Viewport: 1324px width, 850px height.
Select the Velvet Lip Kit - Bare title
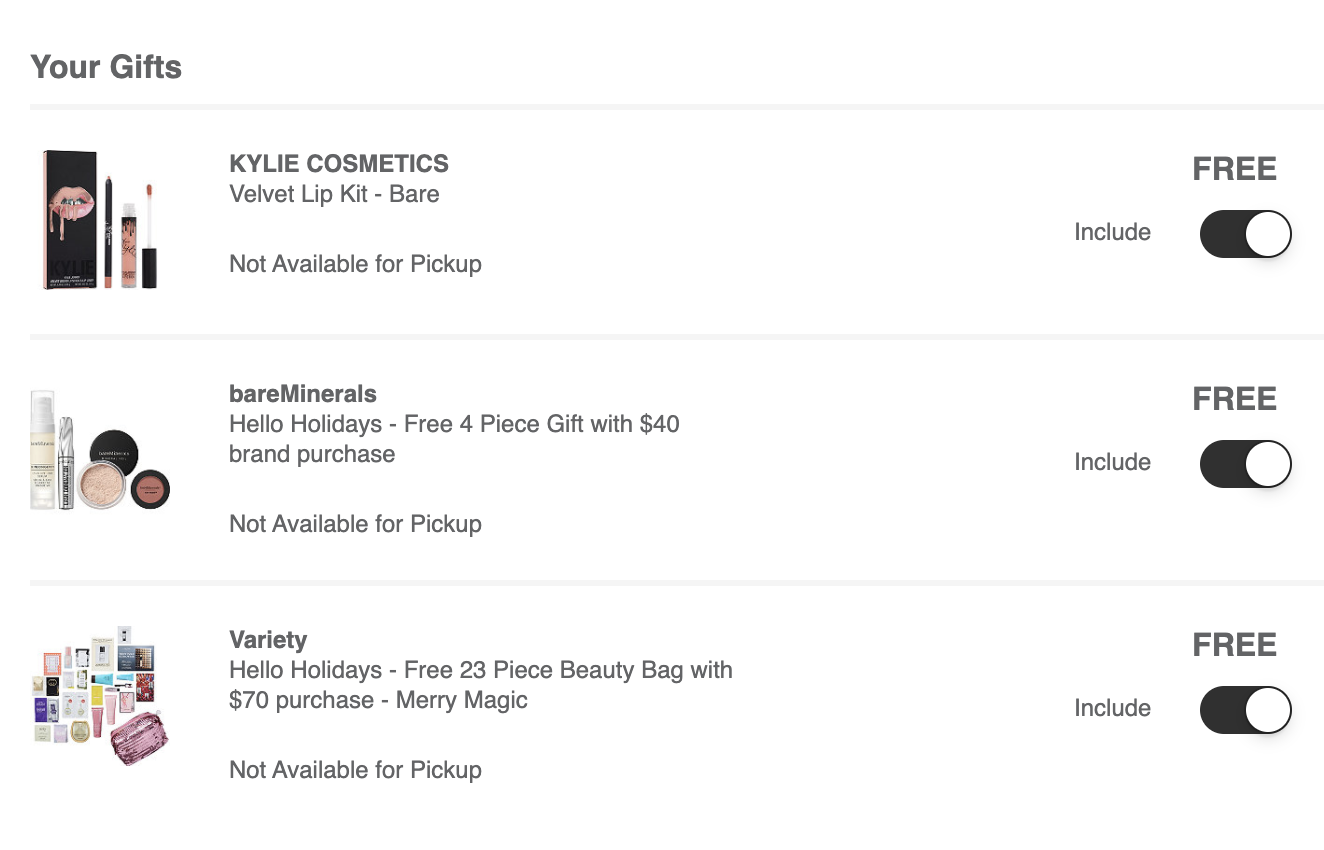pyautogui.click(x=334, y=194)
